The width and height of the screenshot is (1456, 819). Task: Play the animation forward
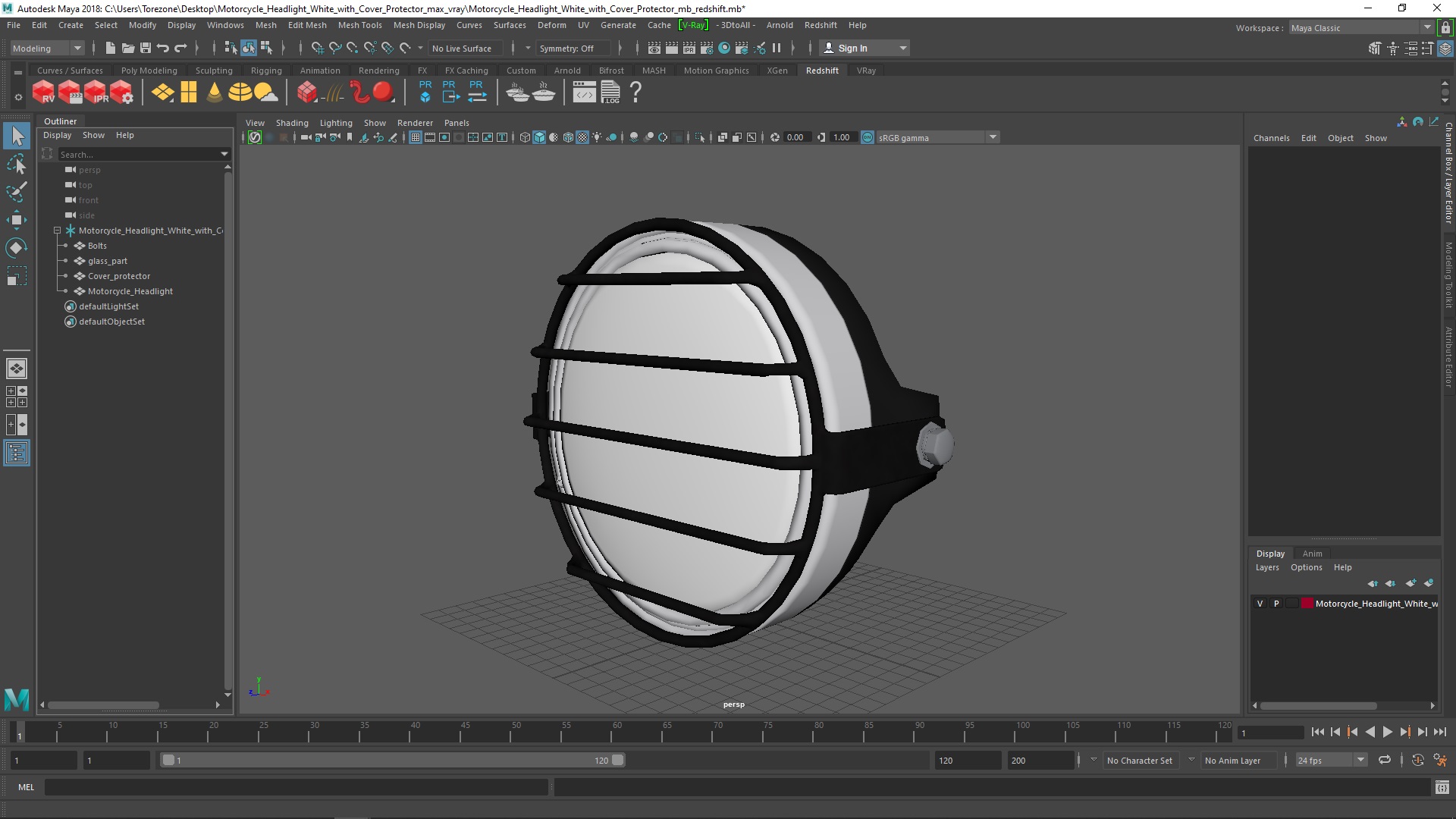point(1387,733)
